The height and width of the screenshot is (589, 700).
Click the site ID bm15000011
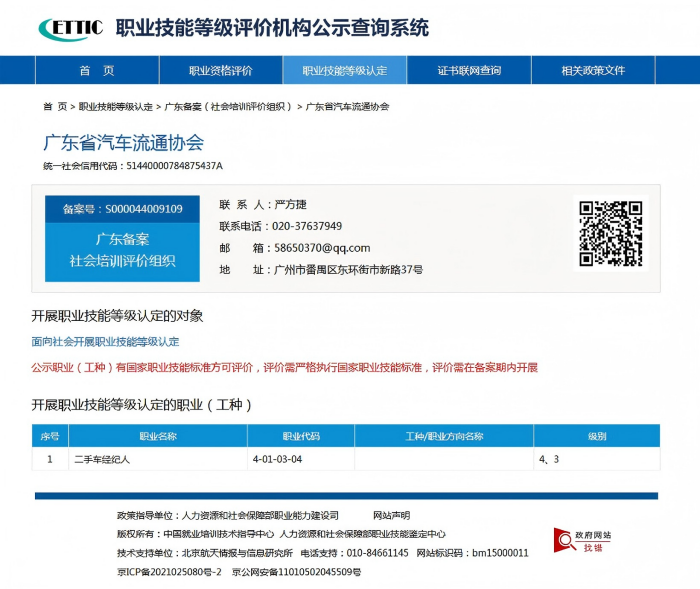[x=500, y=553]
